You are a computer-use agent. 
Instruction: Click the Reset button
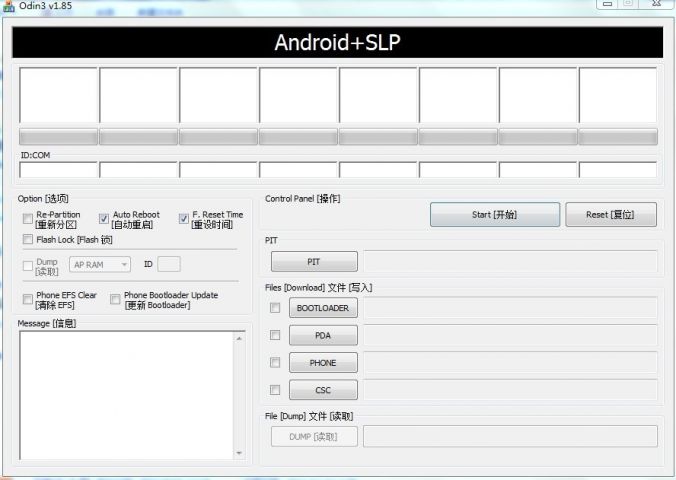[610, 214]
